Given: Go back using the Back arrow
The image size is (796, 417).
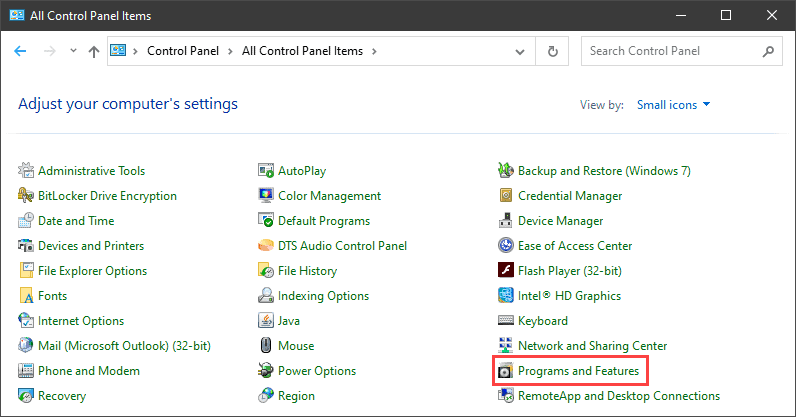Looking at the screenshot, I should point(21,51).
